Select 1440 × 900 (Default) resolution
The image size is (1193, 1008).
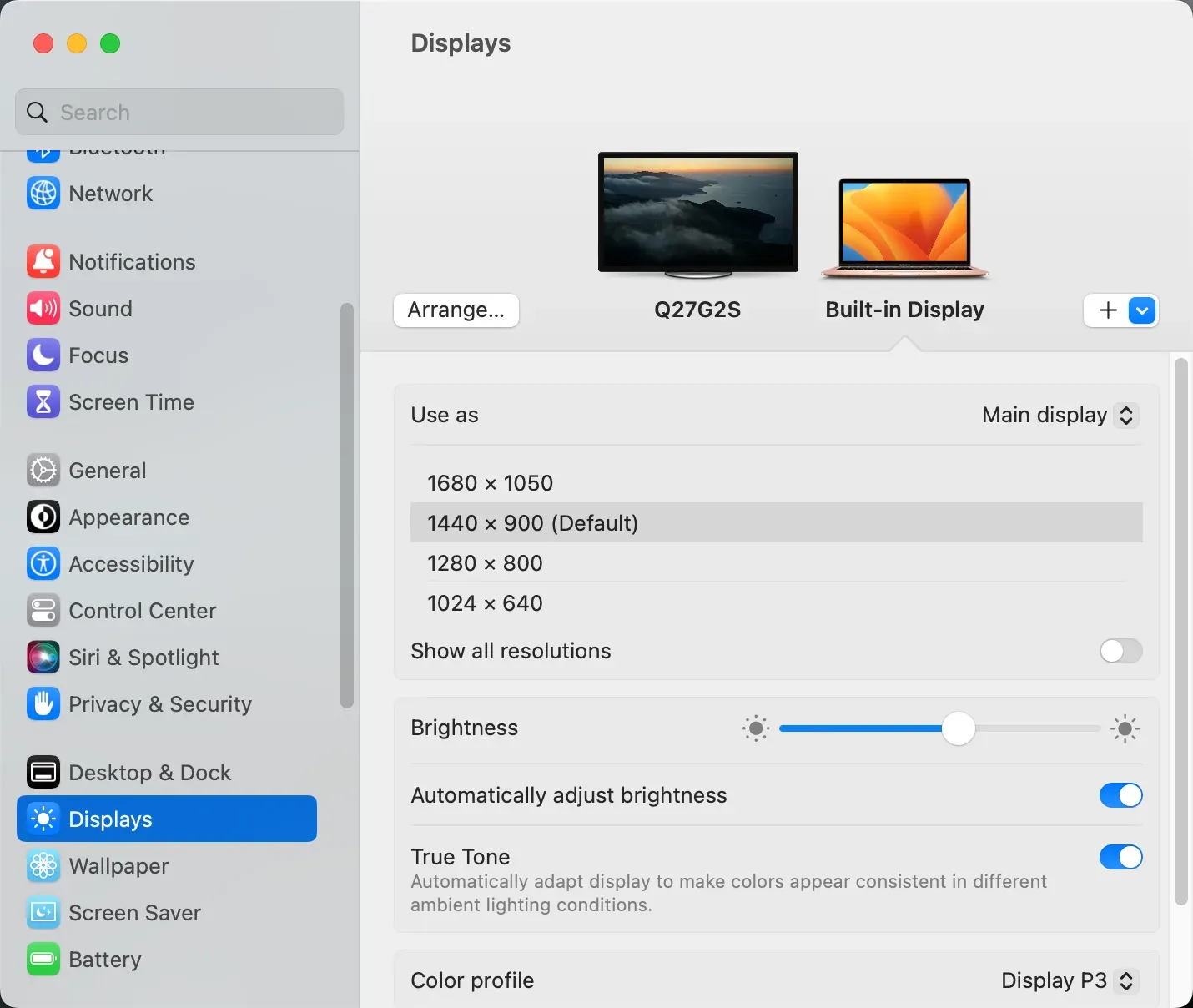776,523
